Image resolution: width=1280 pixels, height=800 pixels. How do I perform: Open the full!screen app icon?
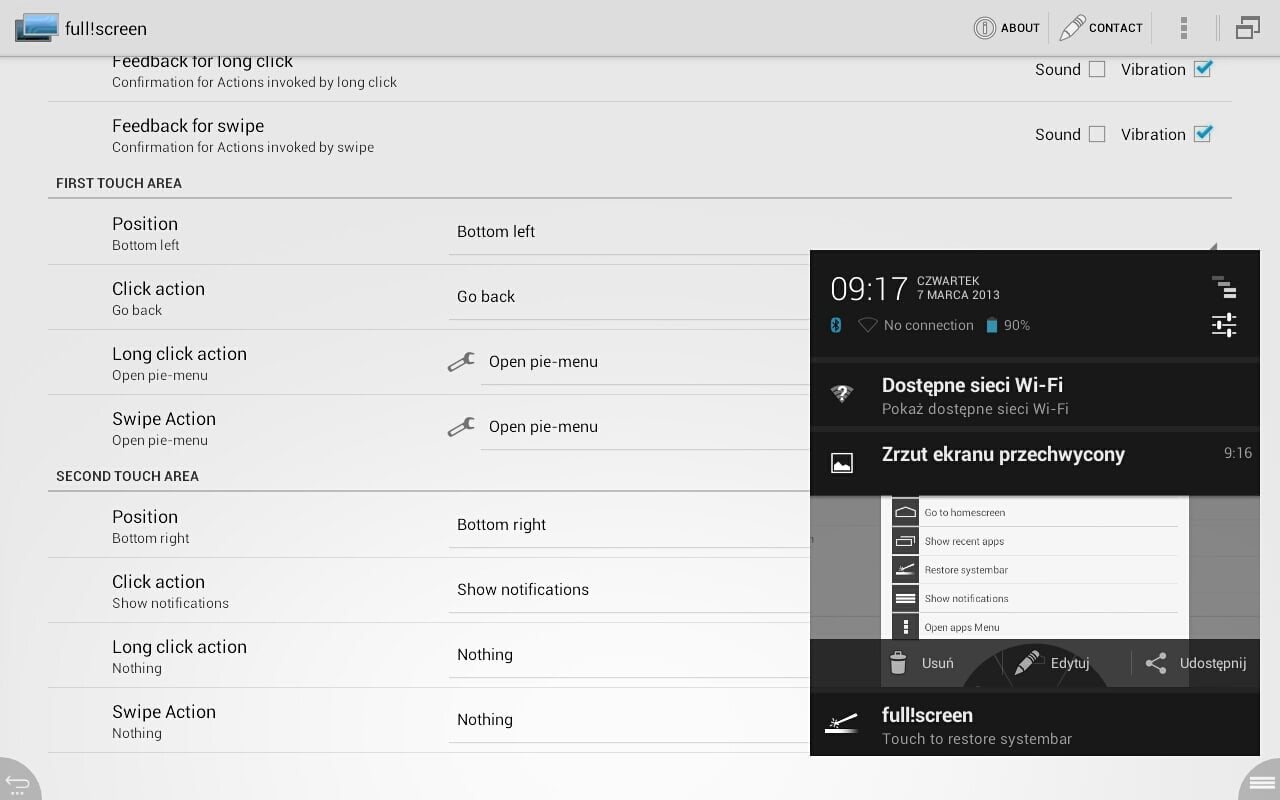[36, 27]
